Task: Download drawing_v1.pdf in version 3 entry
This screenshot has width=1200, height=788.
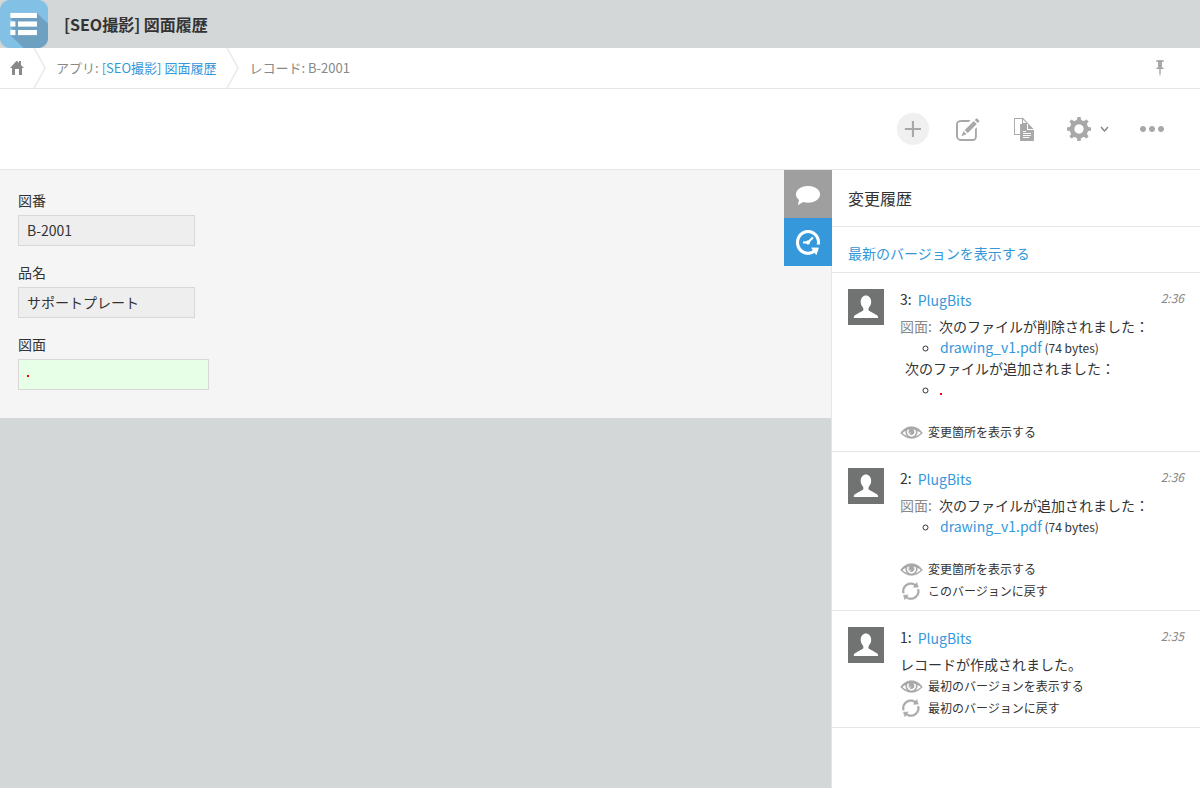Action: pos(991,348)
